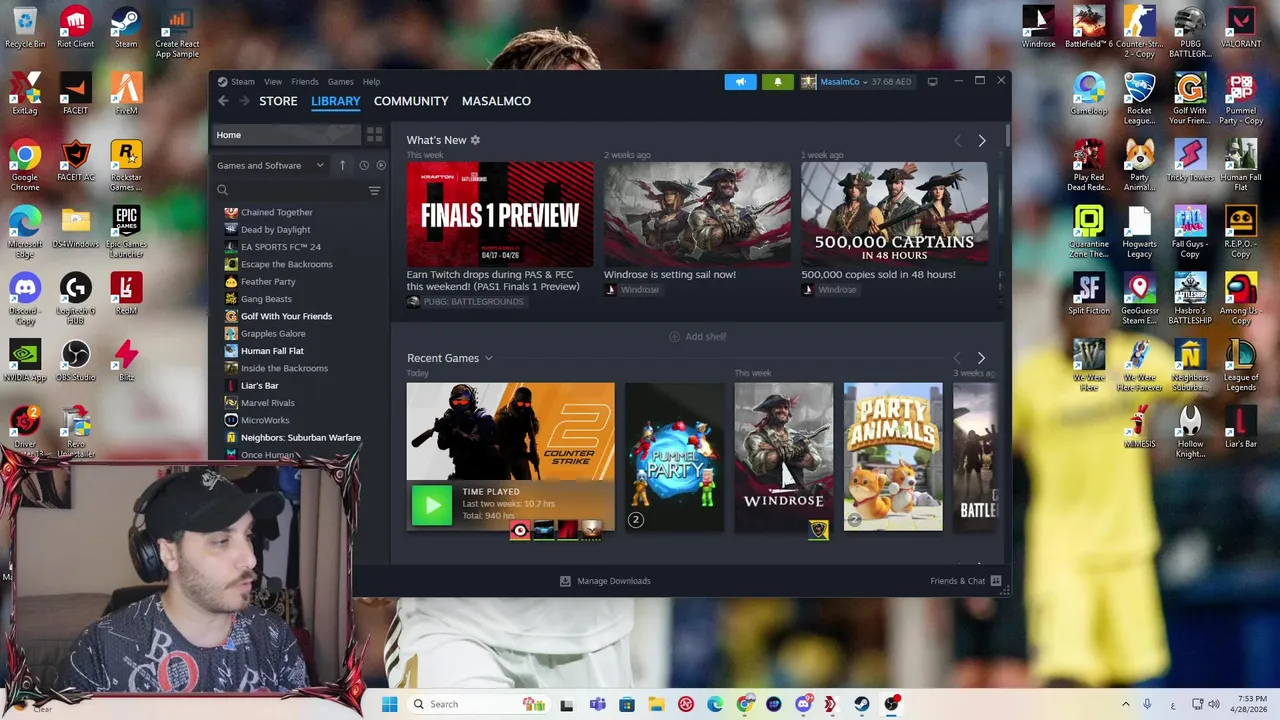Switch to the COMMUNITY tab
Viewport: 1280px width, 720px height.
coord(411,101)
